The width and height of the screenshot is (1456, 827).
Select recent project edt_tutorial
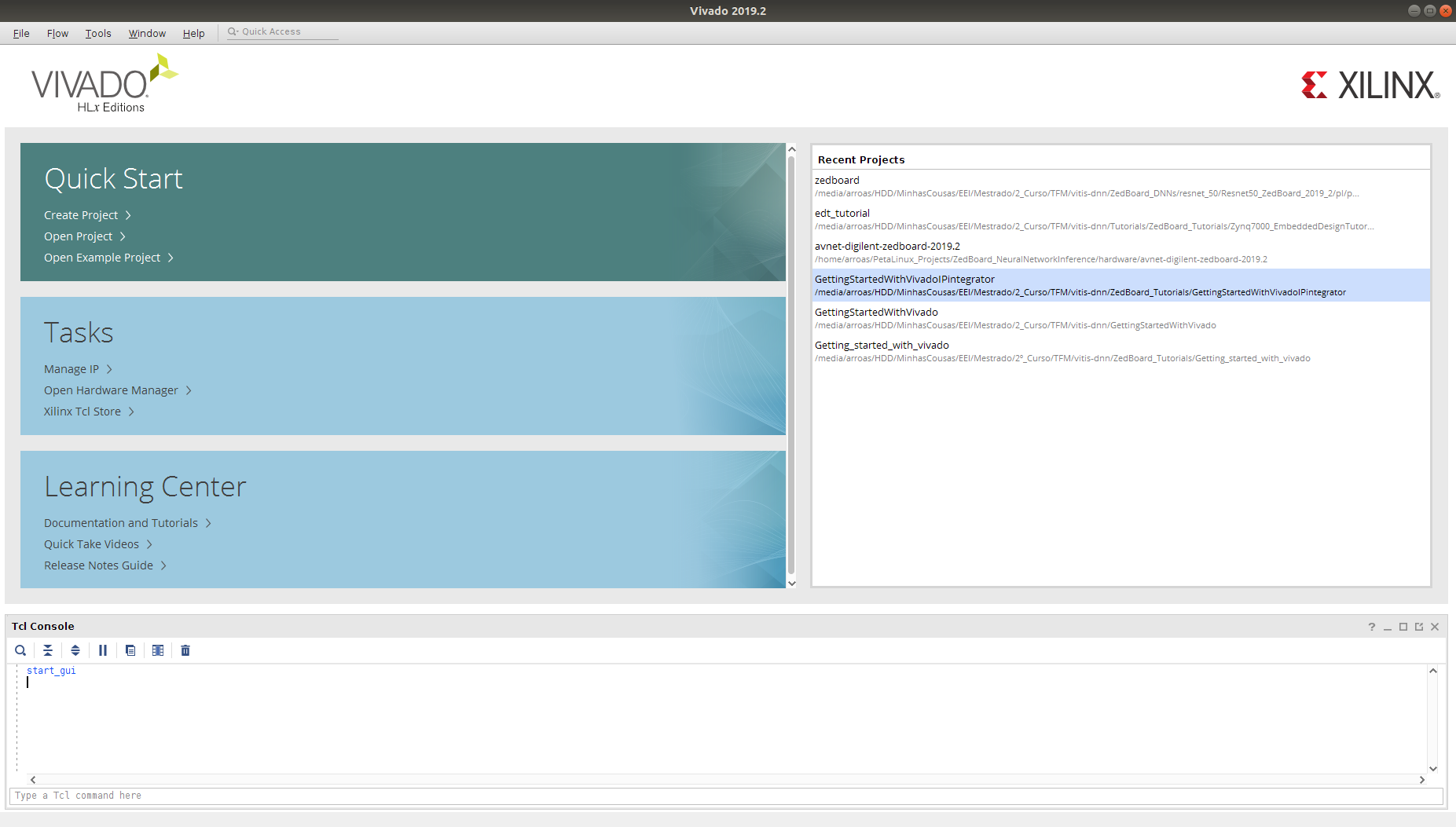[1121, 219]
